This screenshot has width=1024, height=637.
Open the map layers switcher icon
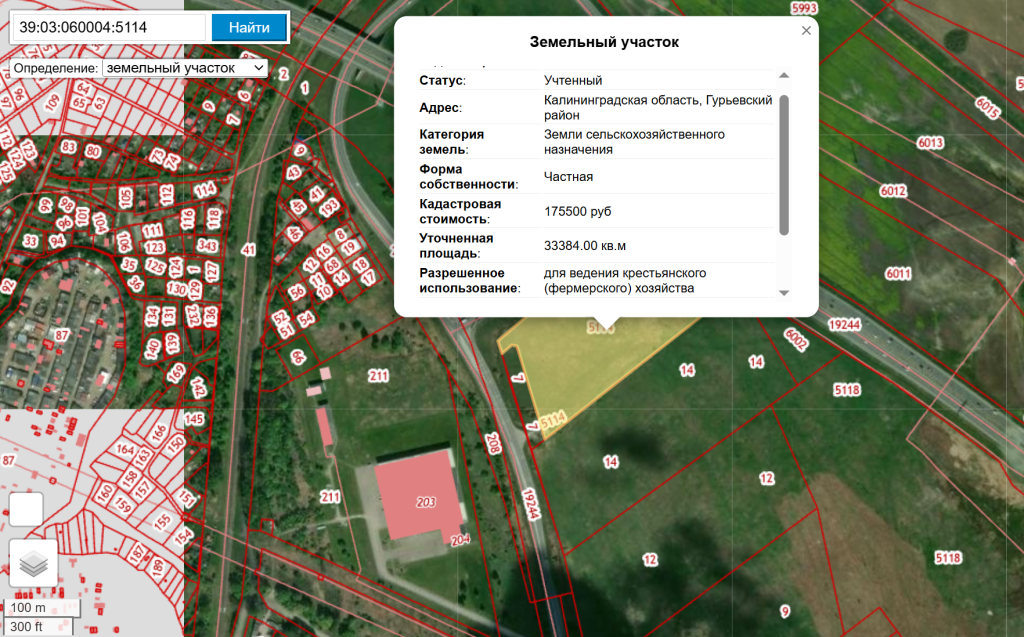(x=33, y=564)
